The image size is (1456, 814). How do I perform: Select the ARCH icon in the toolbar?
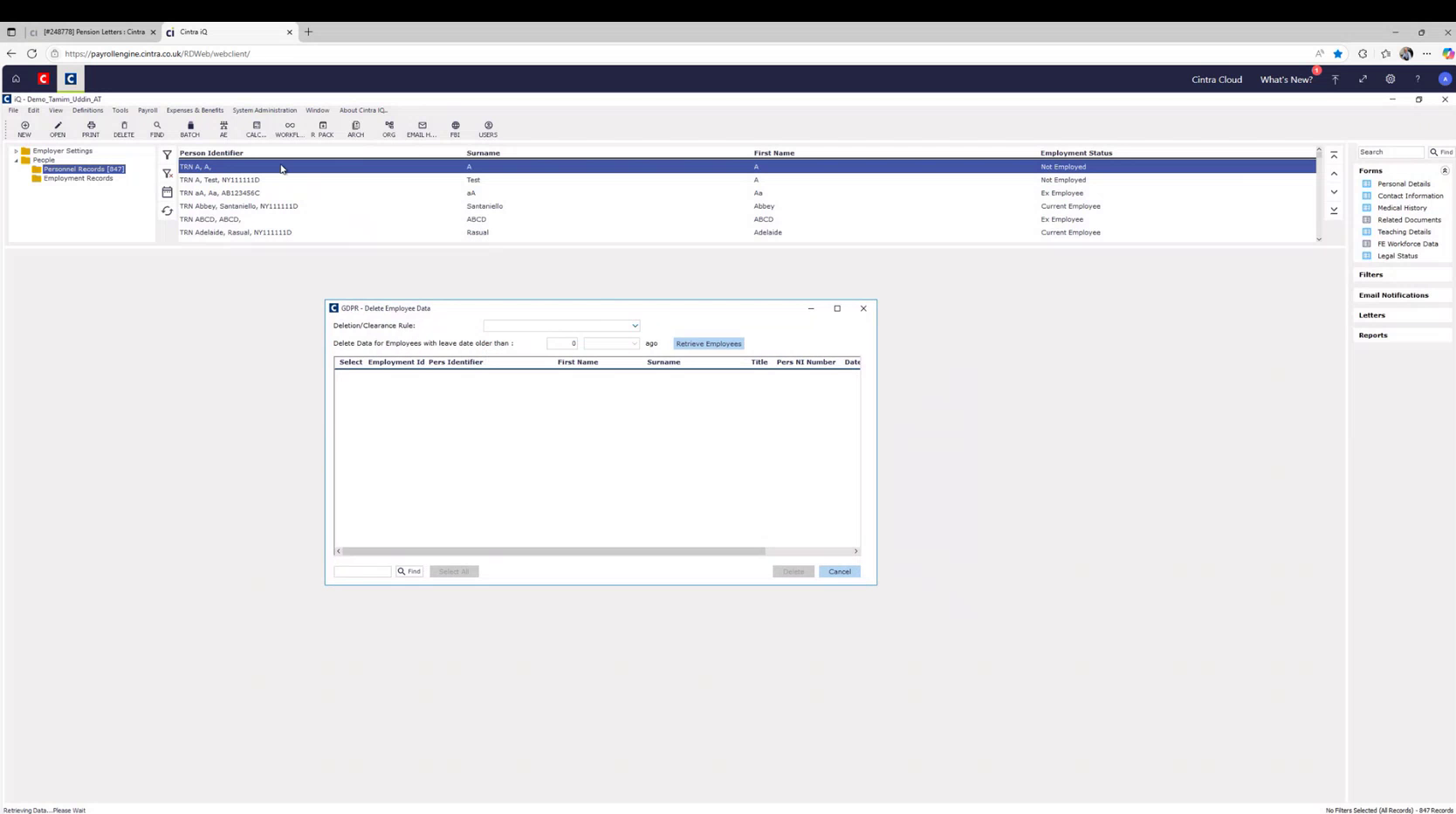[x=355, y=128]
